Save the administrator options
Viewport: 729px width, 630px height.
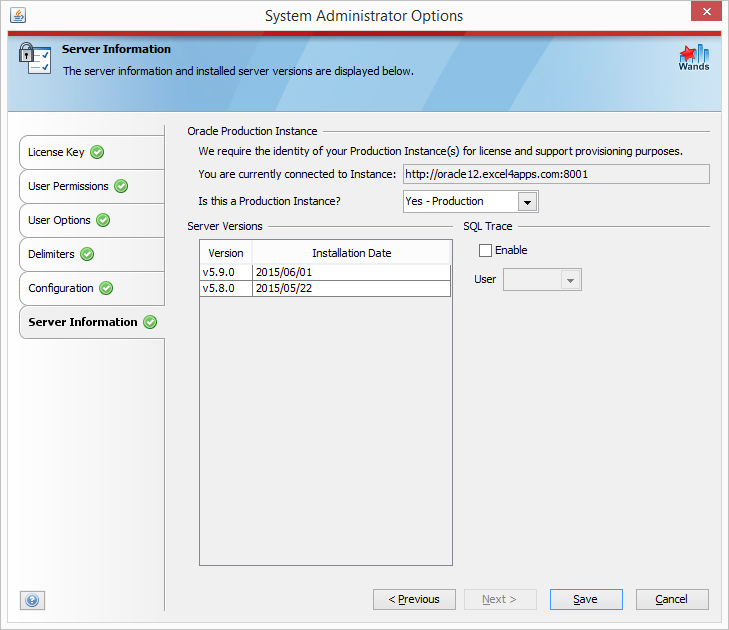[586, 599]
